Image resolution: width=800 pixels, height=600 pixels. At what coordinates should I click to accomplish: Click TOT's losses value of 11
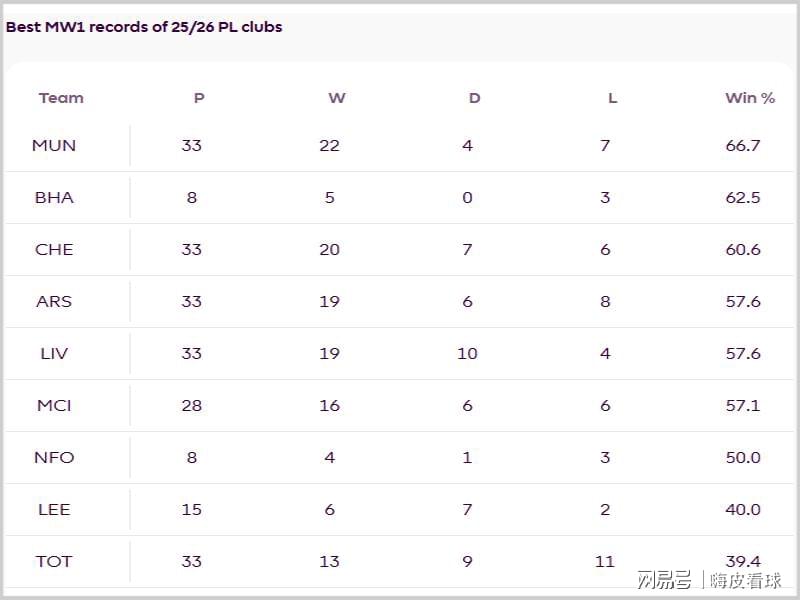605,562
